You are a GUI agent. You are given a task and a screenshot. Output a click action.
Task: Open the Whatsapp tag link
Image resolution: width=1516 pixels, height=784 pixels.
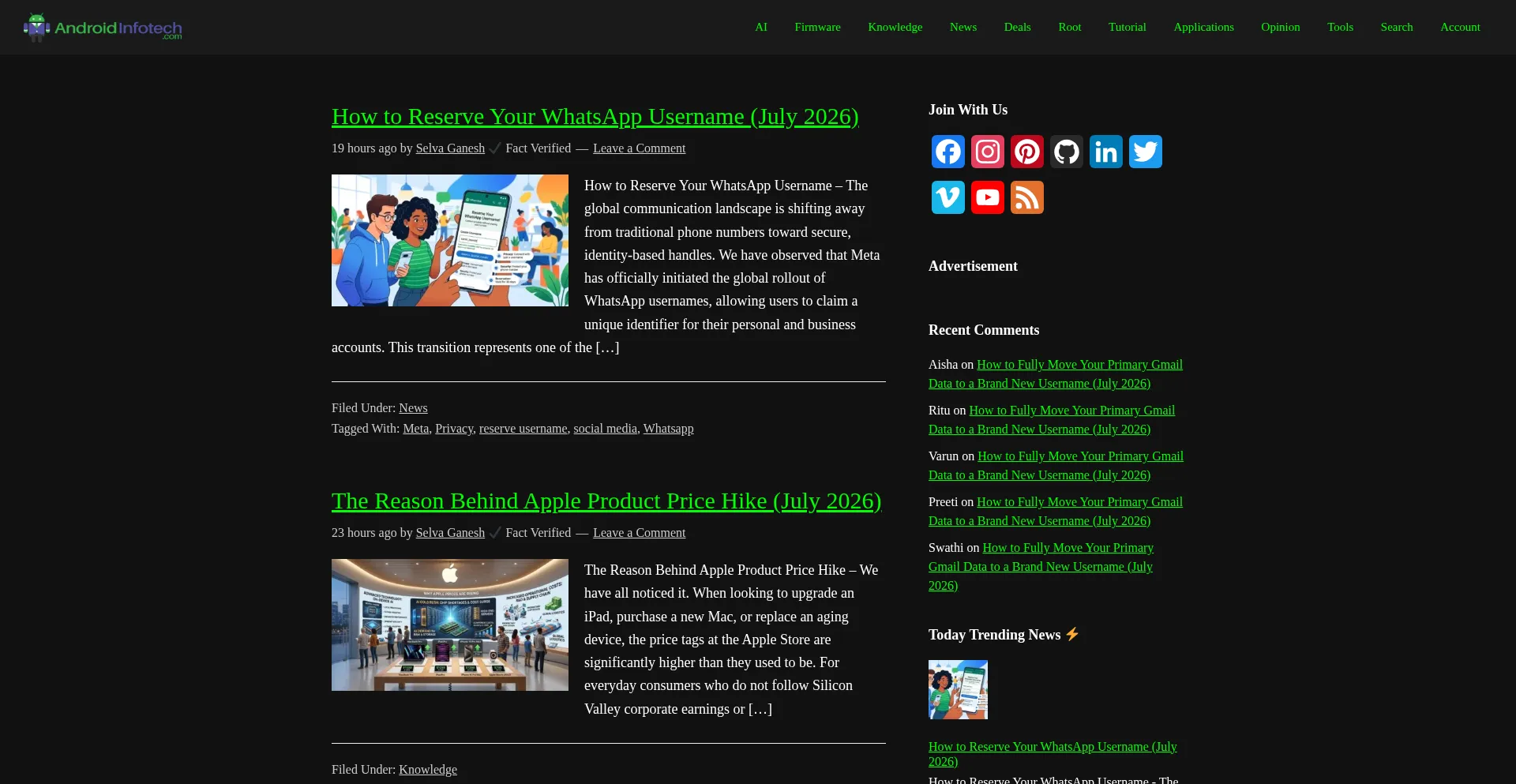pyautogui.click(x=669, y=429)
